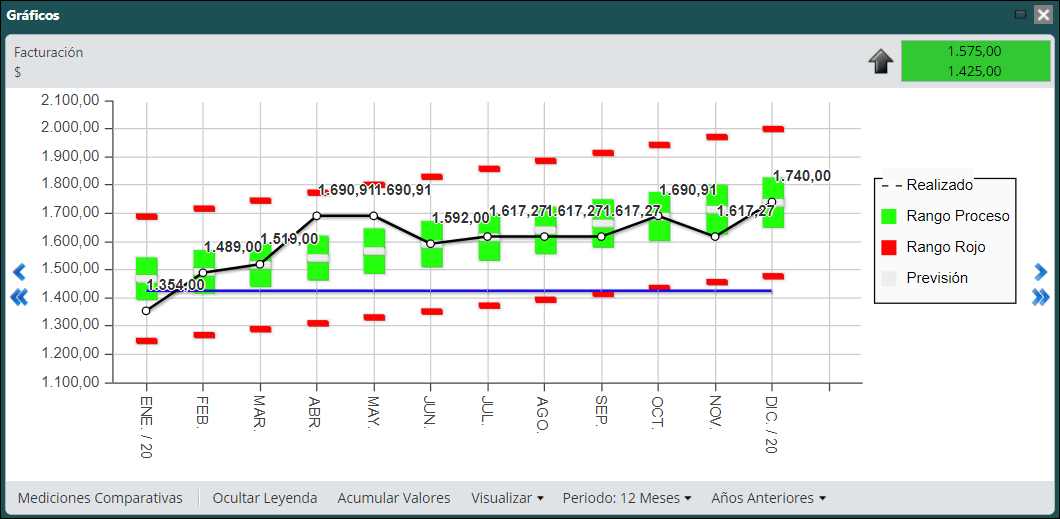Open Mediciones Comparativas
This screenshot has width=1060, height=519.
[100, 498]
